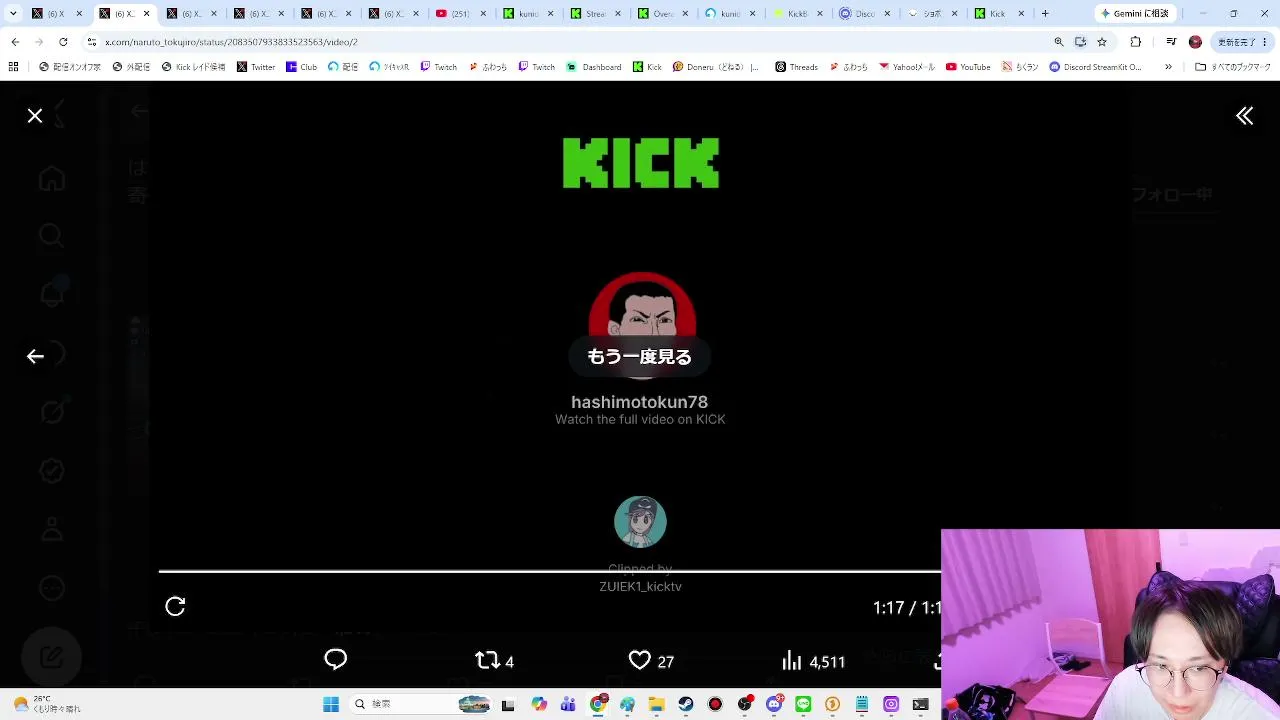
Task: Open Google Chrome from the taskbar
Action: click(598, 705)
